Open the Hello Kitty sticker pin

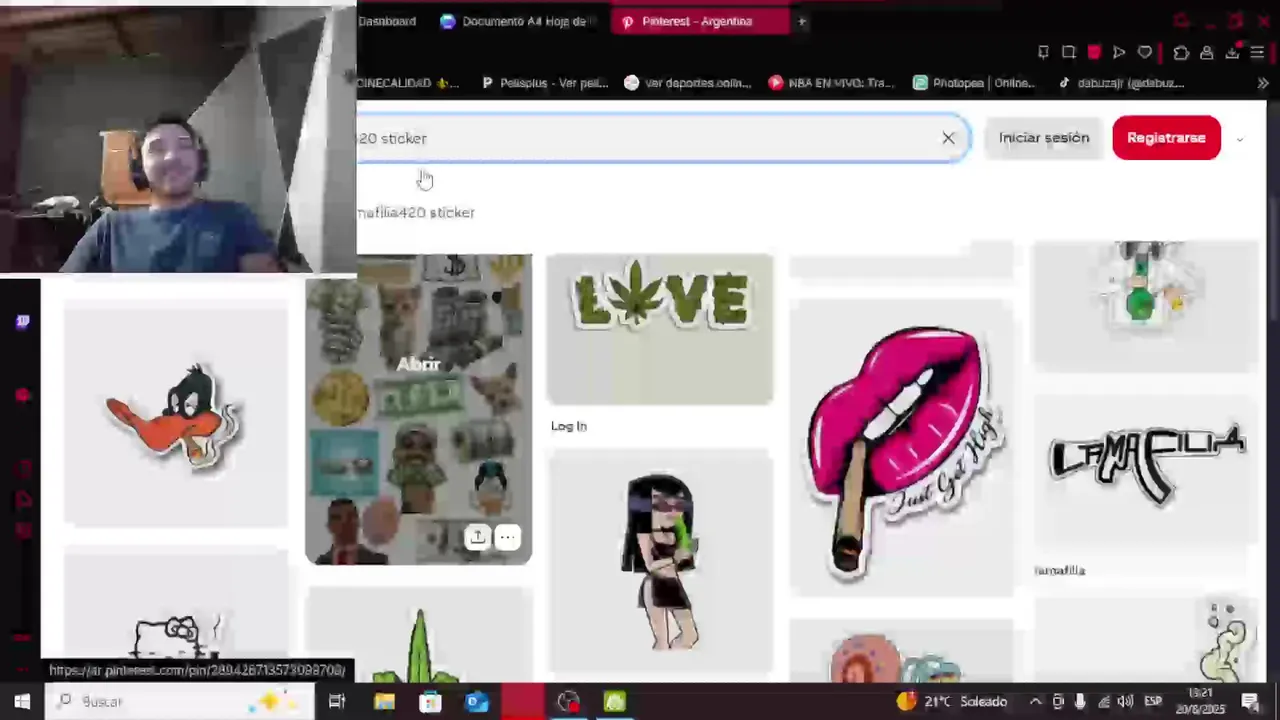pos(176,615)
